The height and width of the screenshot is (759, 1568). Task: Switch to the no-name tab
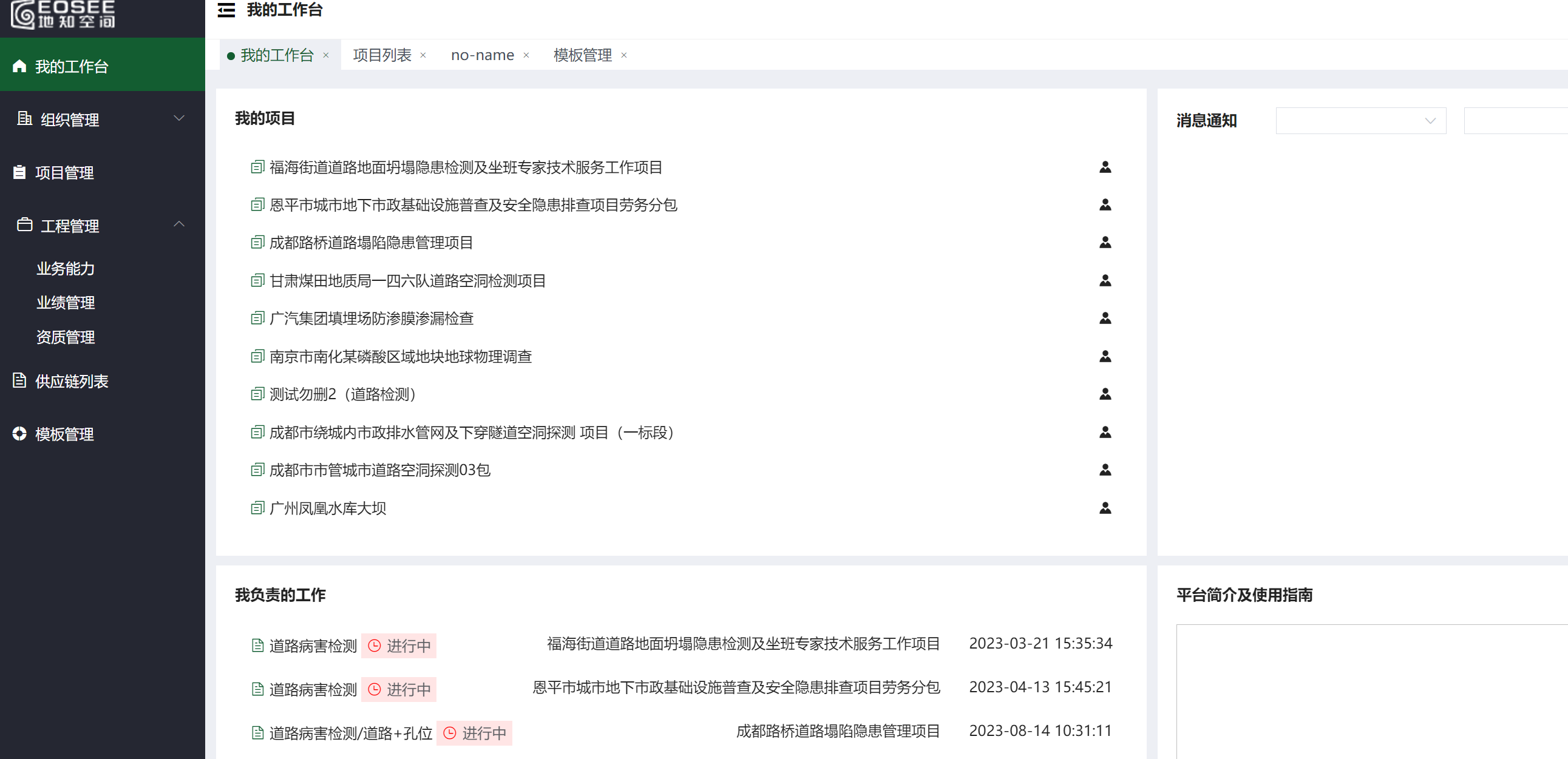tap(482, 55)
